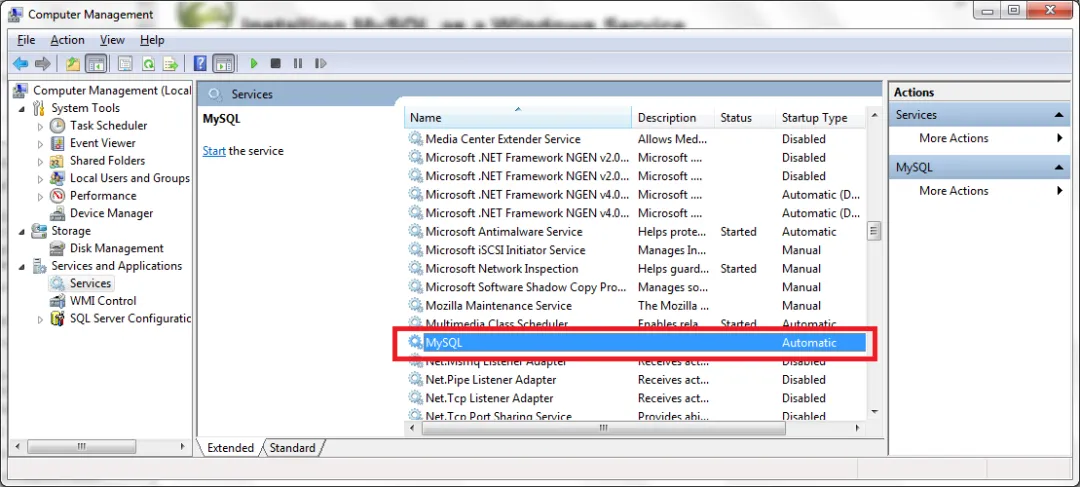Viewport: 1080px width, 487px height.
Task: Click gear icon of Microsoft iSCSI Initiator Service
Action: (x=415, y=250)
